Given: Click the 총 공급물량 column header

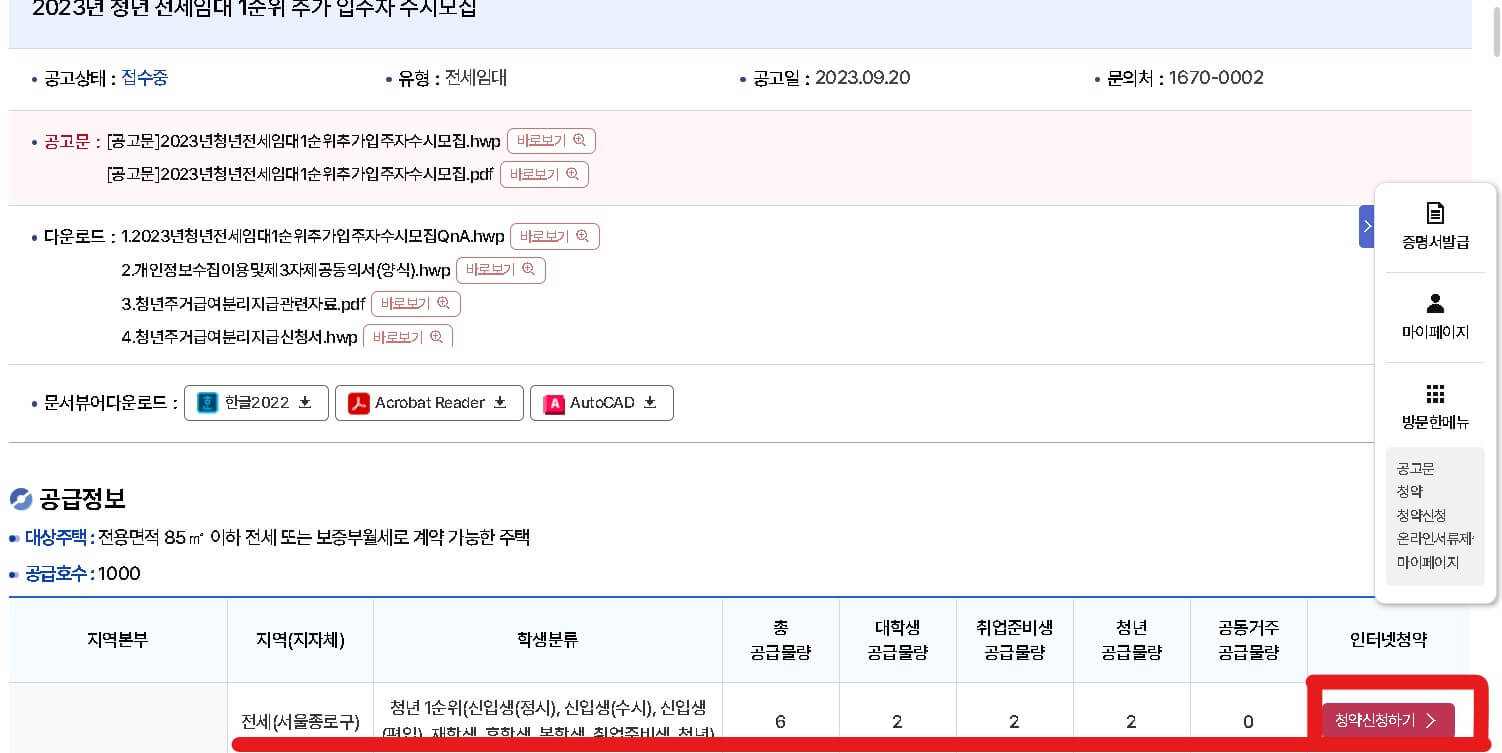Looking at the screenshot, I should [781, 640].
